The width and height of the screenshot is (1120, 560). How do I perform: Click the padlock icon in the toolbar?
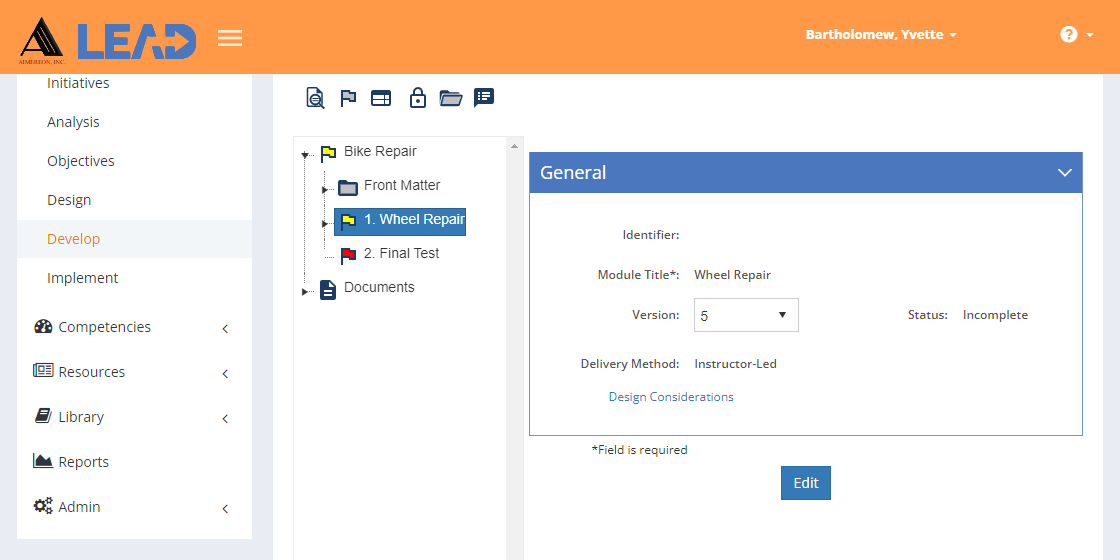tap(418, 98)
